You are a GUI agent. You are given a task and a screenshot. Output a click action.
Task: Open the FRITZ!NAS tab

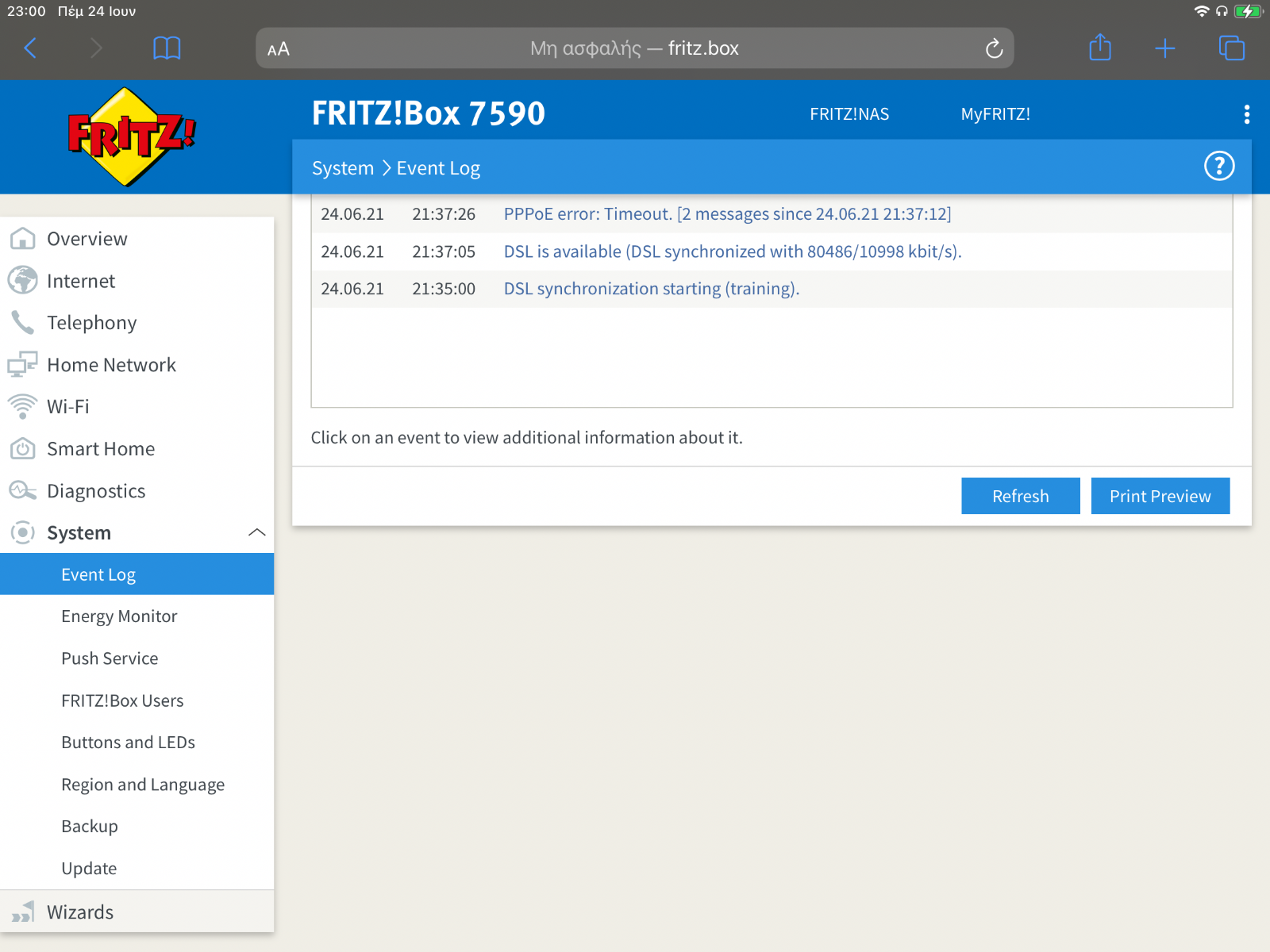tap(849, 114)
